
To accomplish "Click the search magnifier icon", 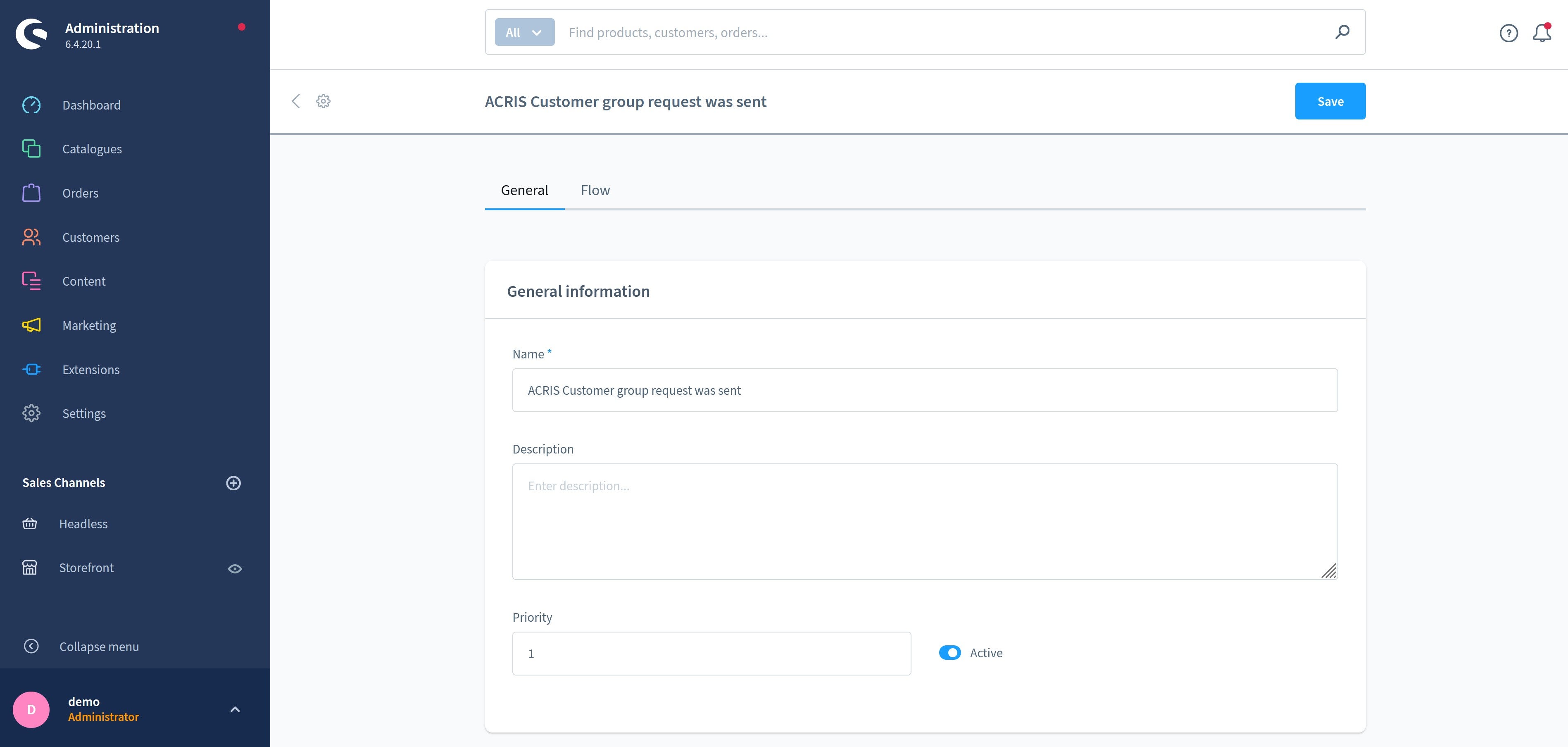I will coord(1342,32).
